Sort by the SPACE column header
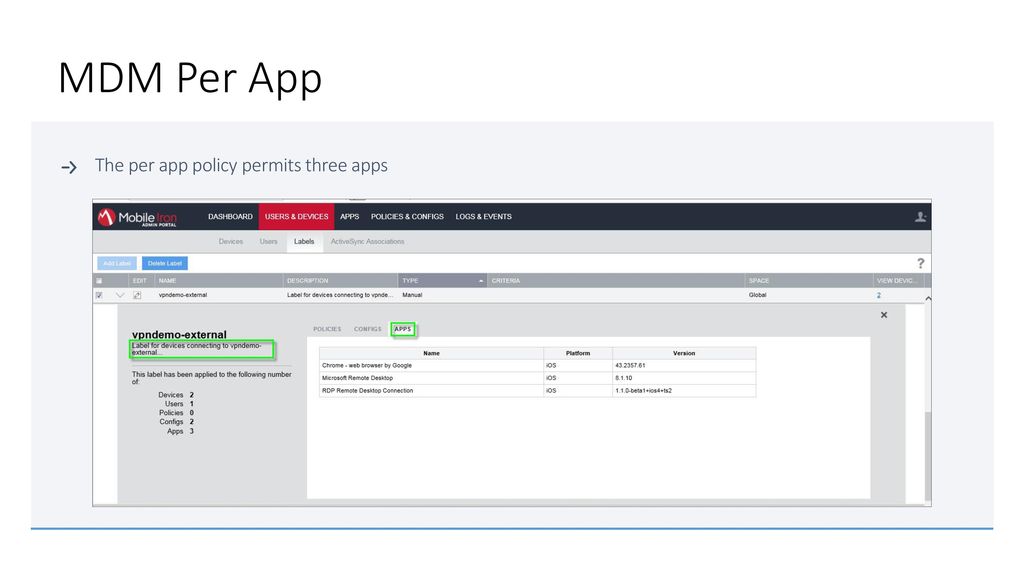The width and height of the screenshot is (1024, 576). click(808, 281)
